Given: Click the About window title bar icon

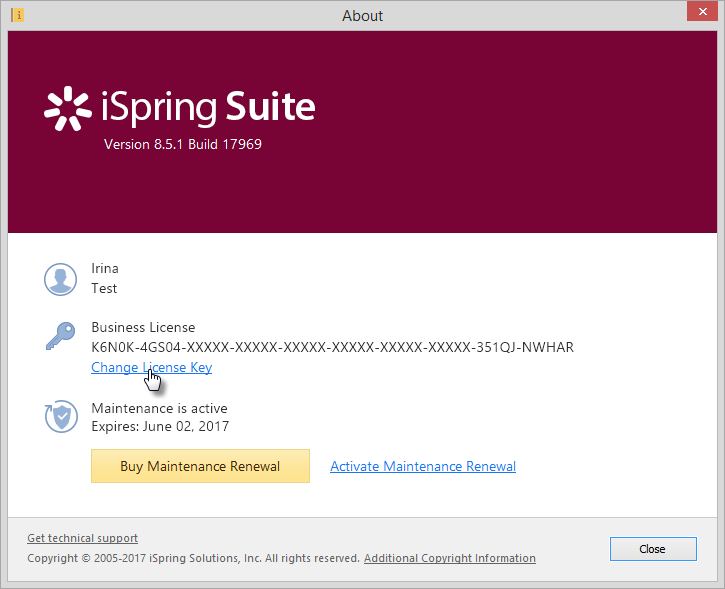Looking at the screenshot, I should [18, 15].
